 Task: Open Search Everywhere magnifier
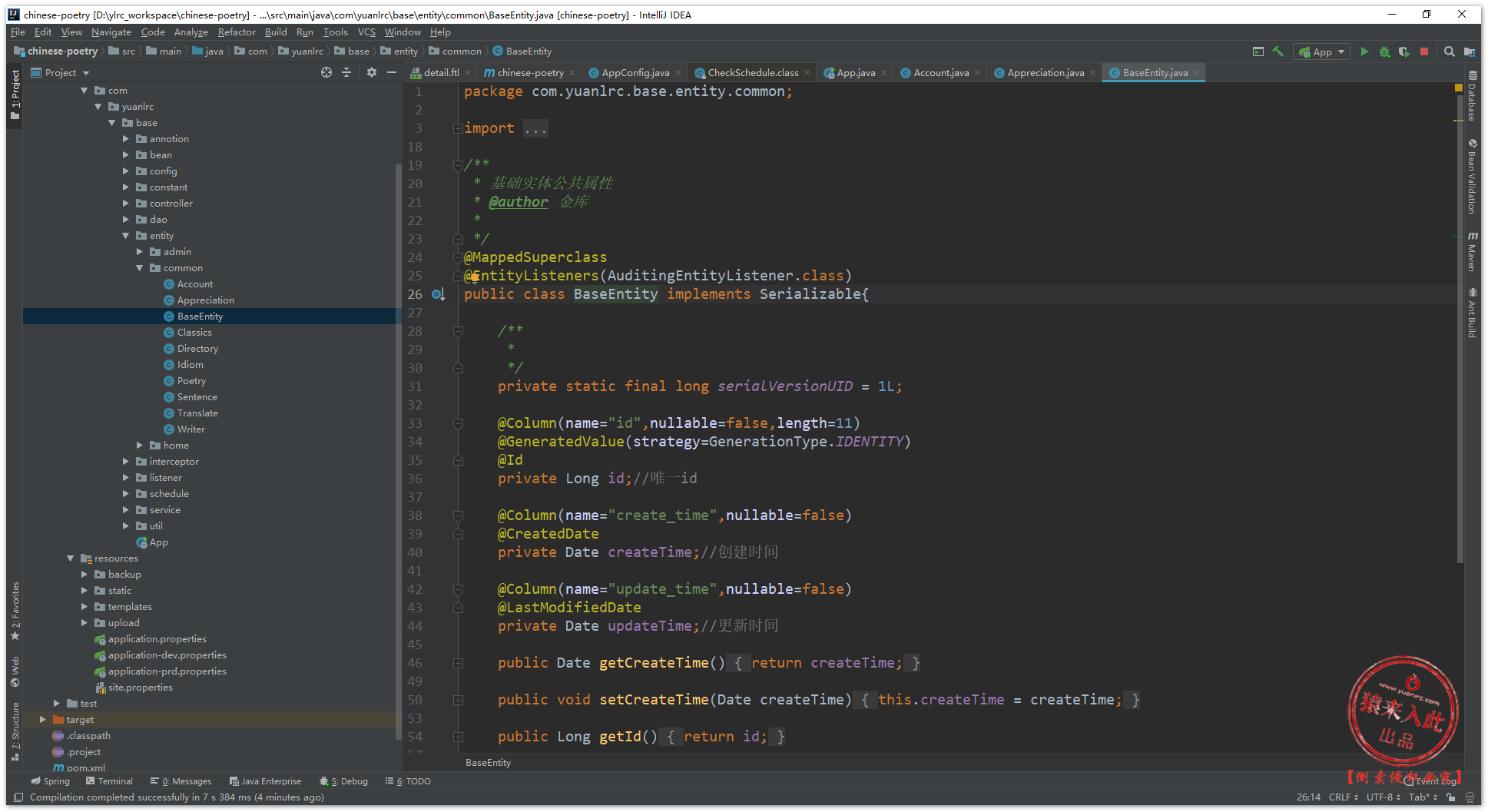[x=1449, y=51]
